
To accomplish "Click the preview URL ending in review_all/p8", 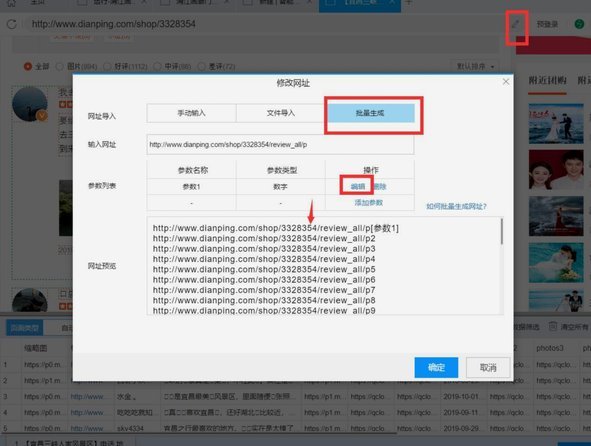I will [x=264, y=300].
